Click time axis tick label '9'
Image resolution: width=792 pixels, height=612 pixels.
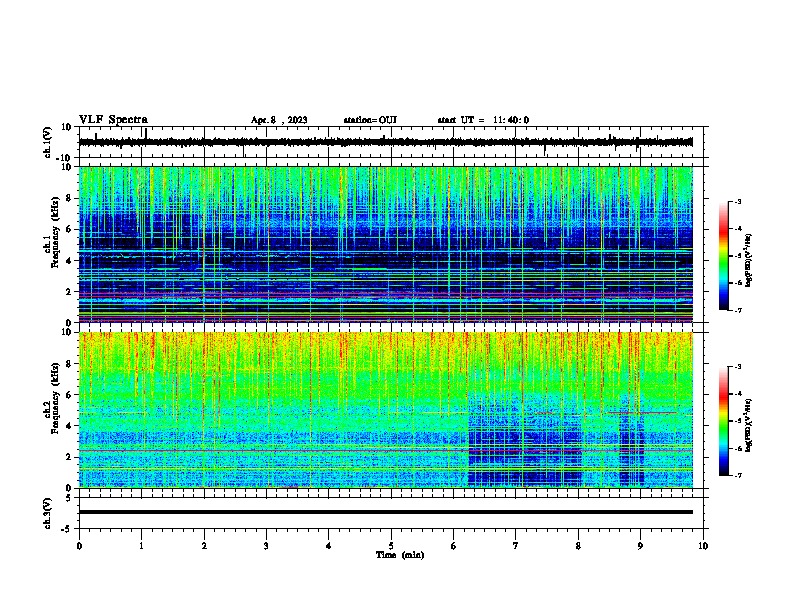coord(640,546)
